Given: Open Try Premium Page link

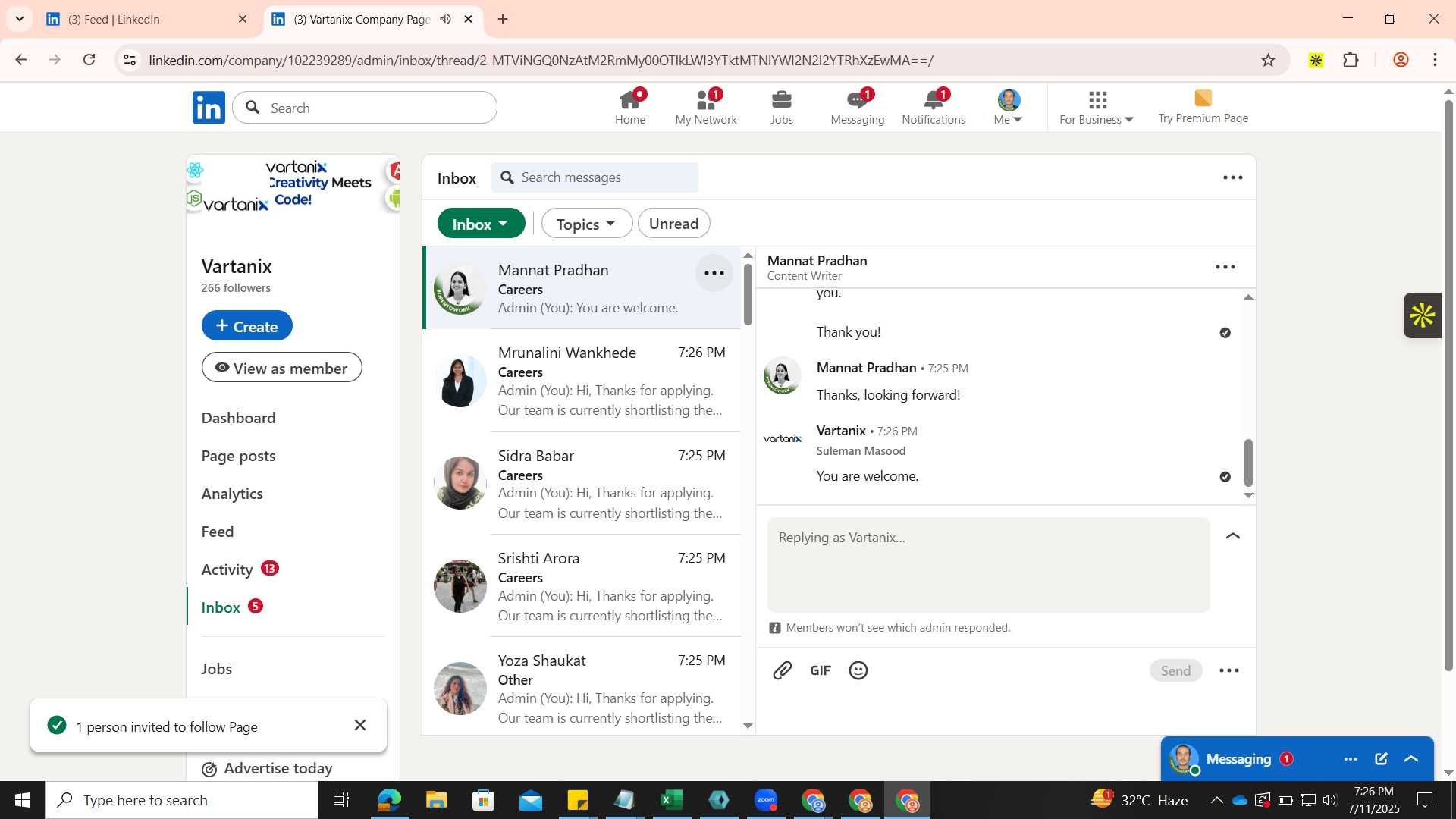Looking at the screenshot, I should click(x=1203, y=107).
